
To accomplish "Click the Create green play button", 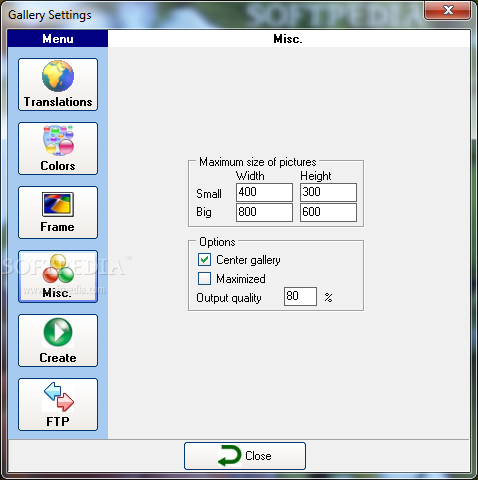I will pos(58,340).
